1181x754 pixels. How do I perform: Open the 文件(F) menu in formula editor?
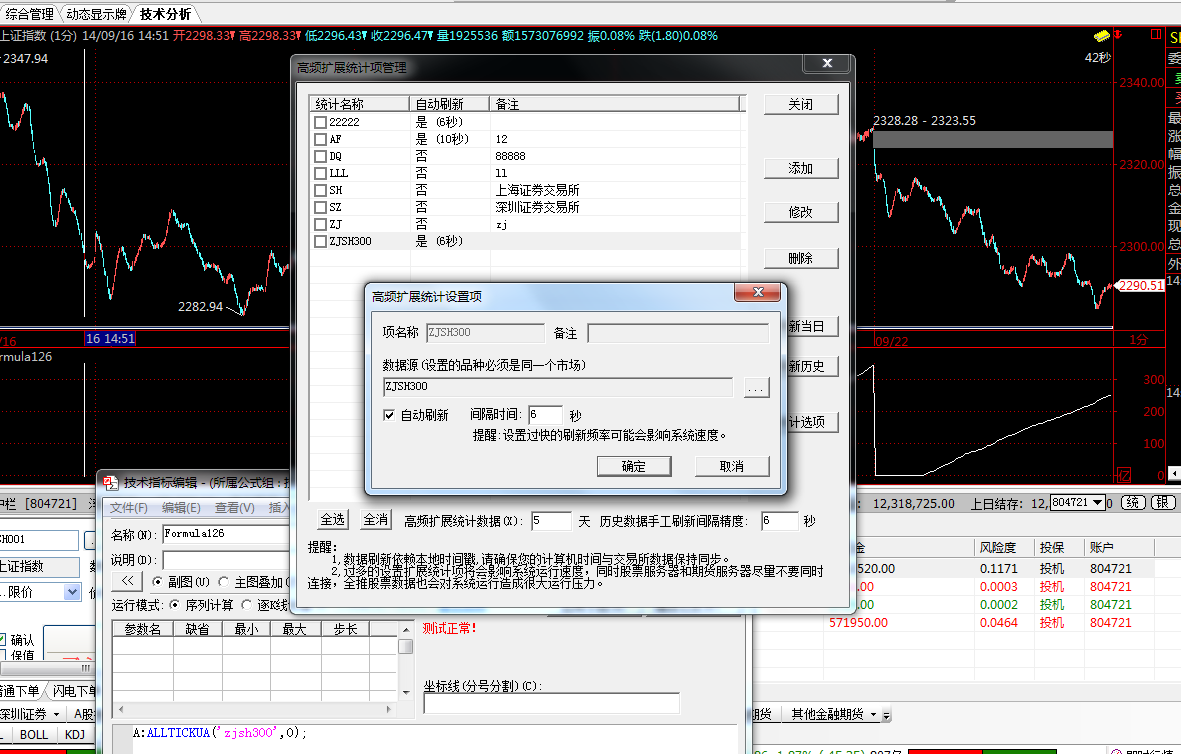tap(129, 508)
